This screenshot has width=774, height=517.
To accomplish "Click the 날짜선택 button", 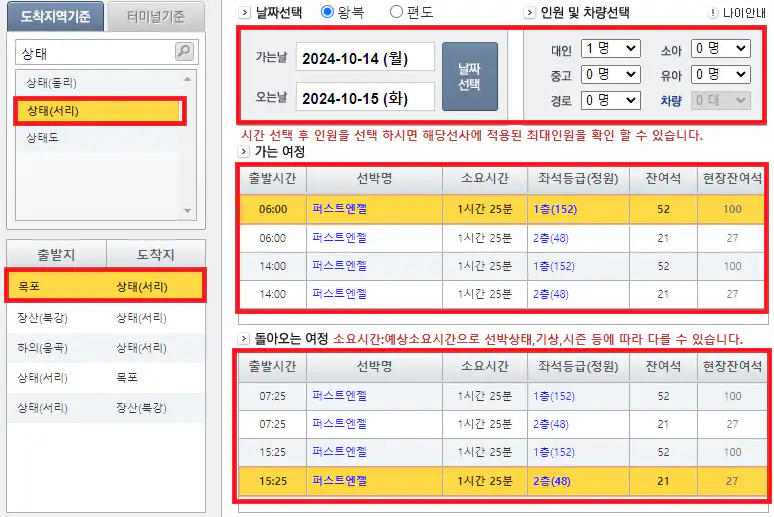I will (x=469, y=77).
